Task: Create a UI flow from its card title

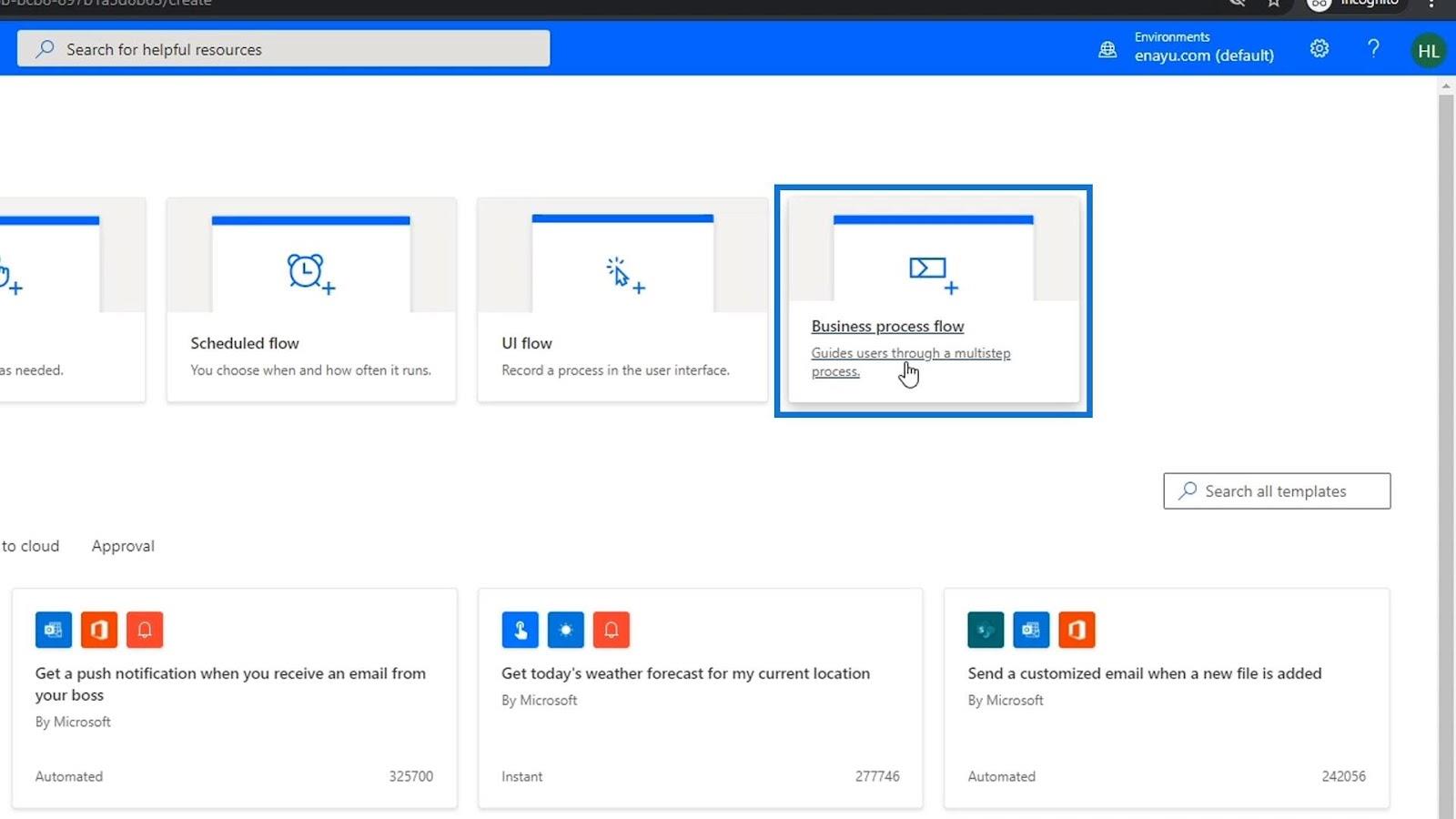Action: 527,343
